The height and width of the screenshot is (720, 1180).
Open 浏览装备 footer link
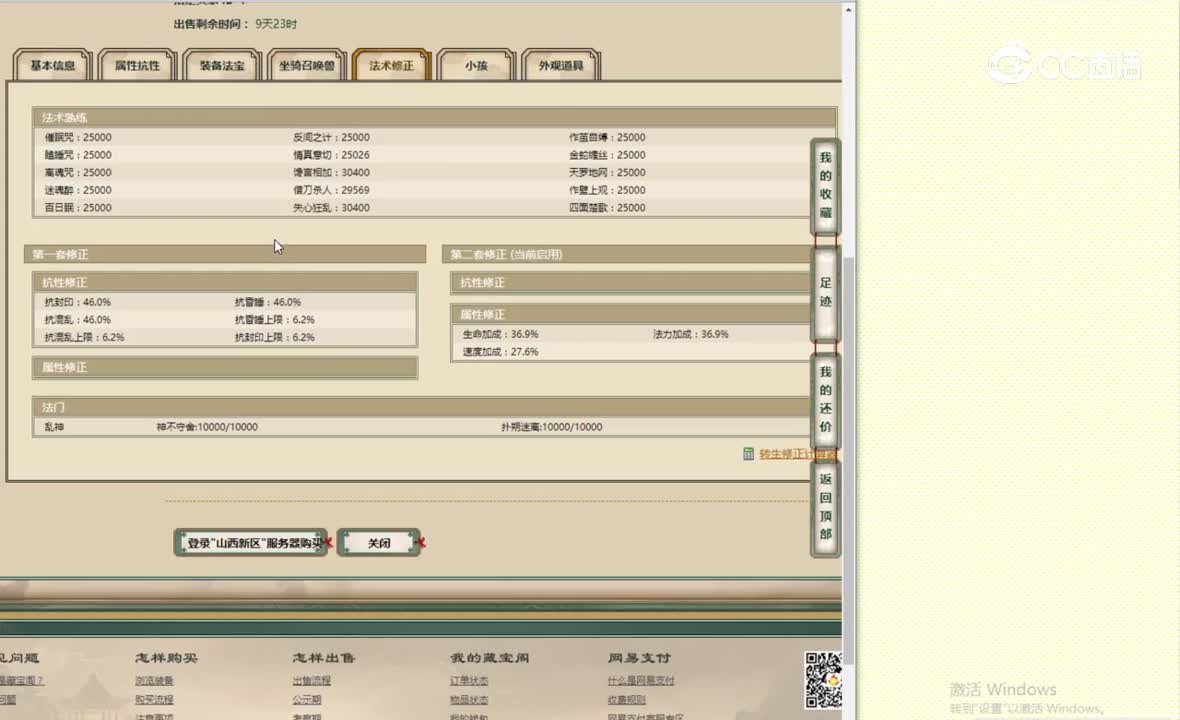(x=154, y=680)
